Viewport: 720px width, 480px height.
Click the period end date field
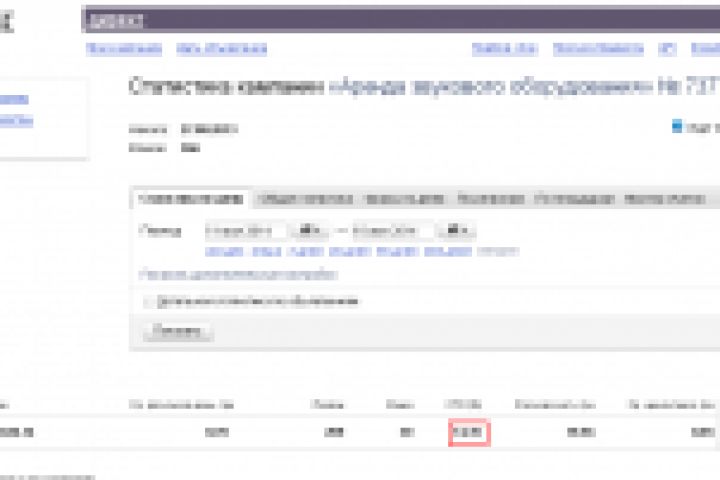pos(393,231)
